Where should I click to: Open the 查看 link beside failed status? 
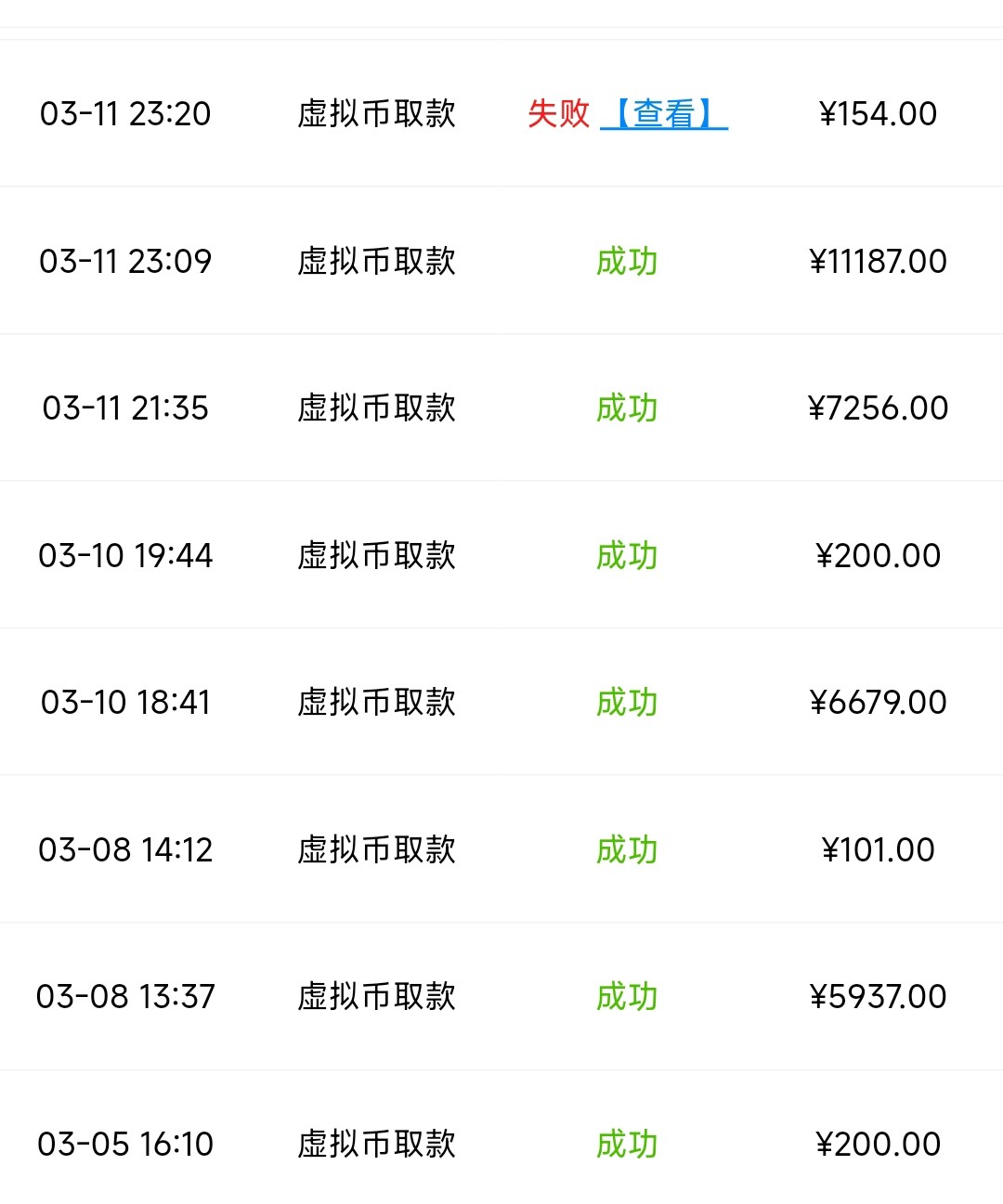664,114
